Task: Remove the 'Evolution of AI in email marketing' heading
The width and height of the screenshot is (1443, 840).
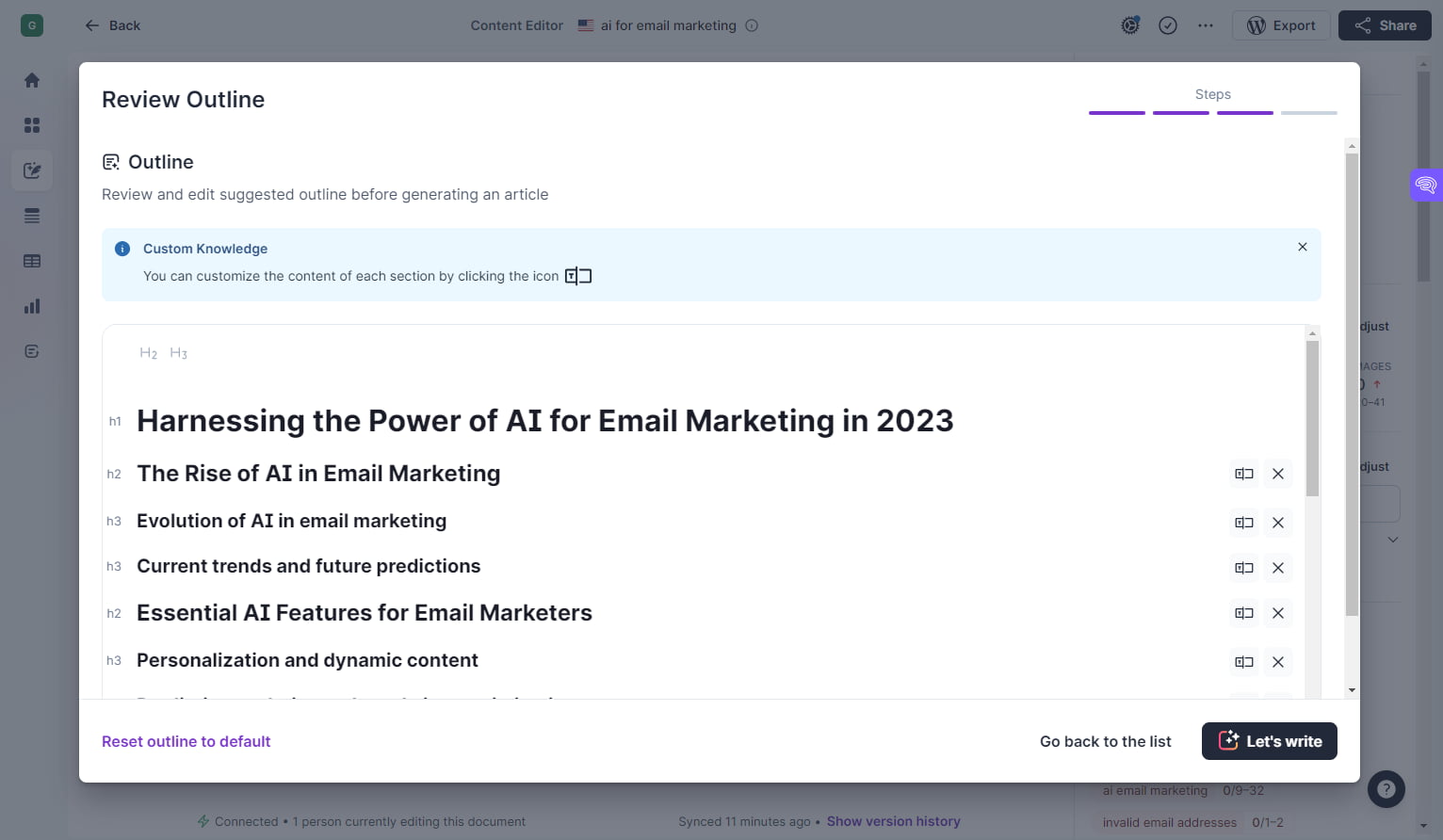Action: pyautogui.click(x=1278, y=523)
